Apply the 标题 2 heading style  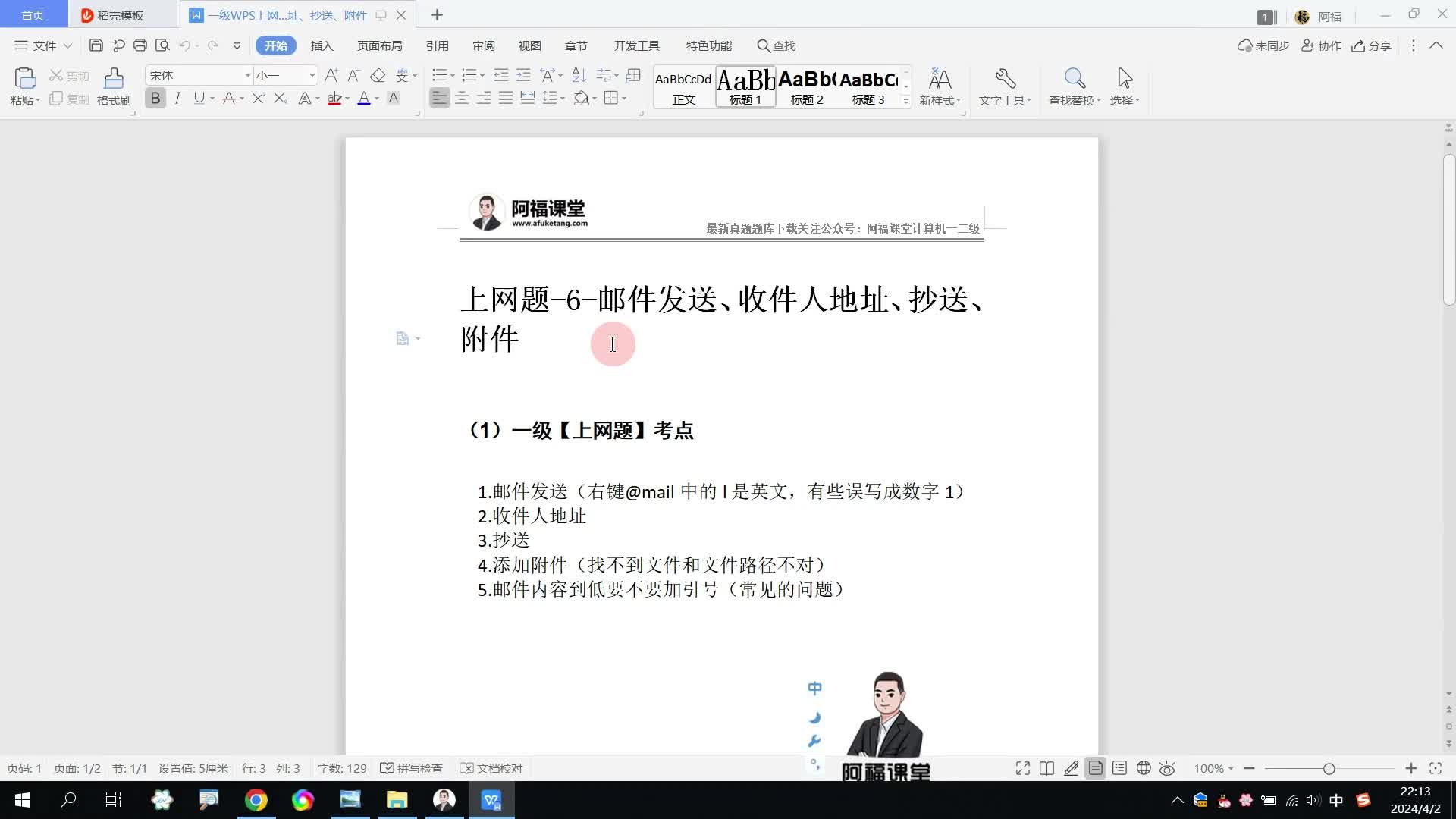coord(807,87)
